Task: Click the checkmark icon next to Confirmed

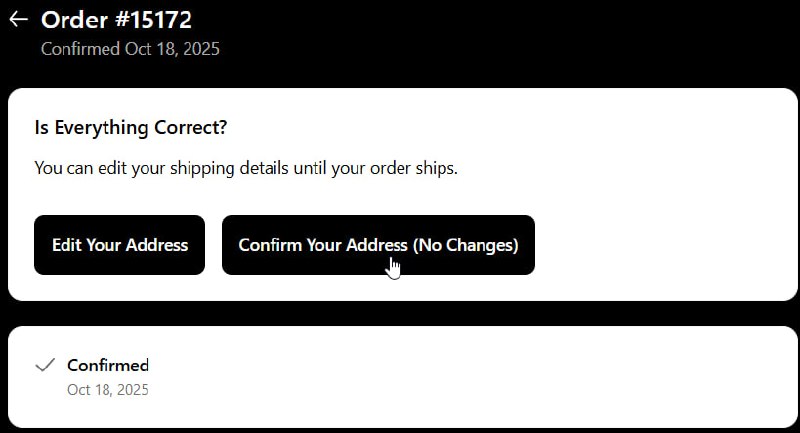Action: (44, 366)
